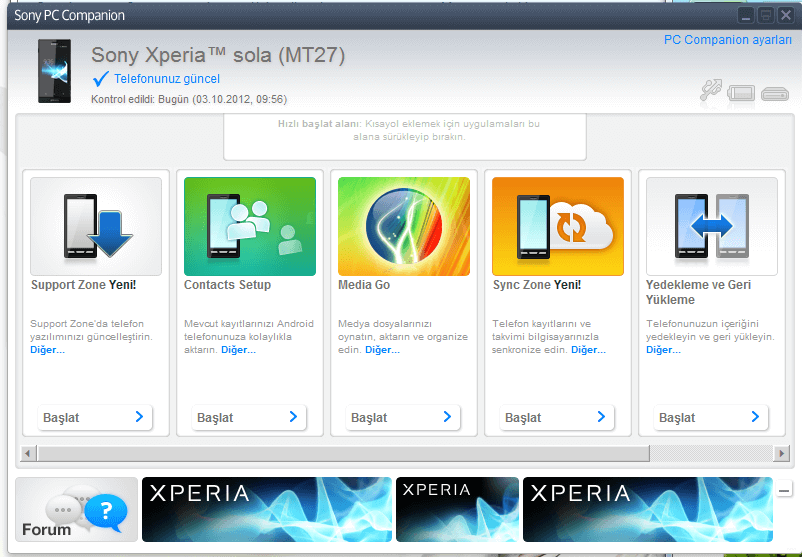The image size is (802, 557).
Task: Click the Support Zone phone download icon
Action: click(x=96, y=226)
